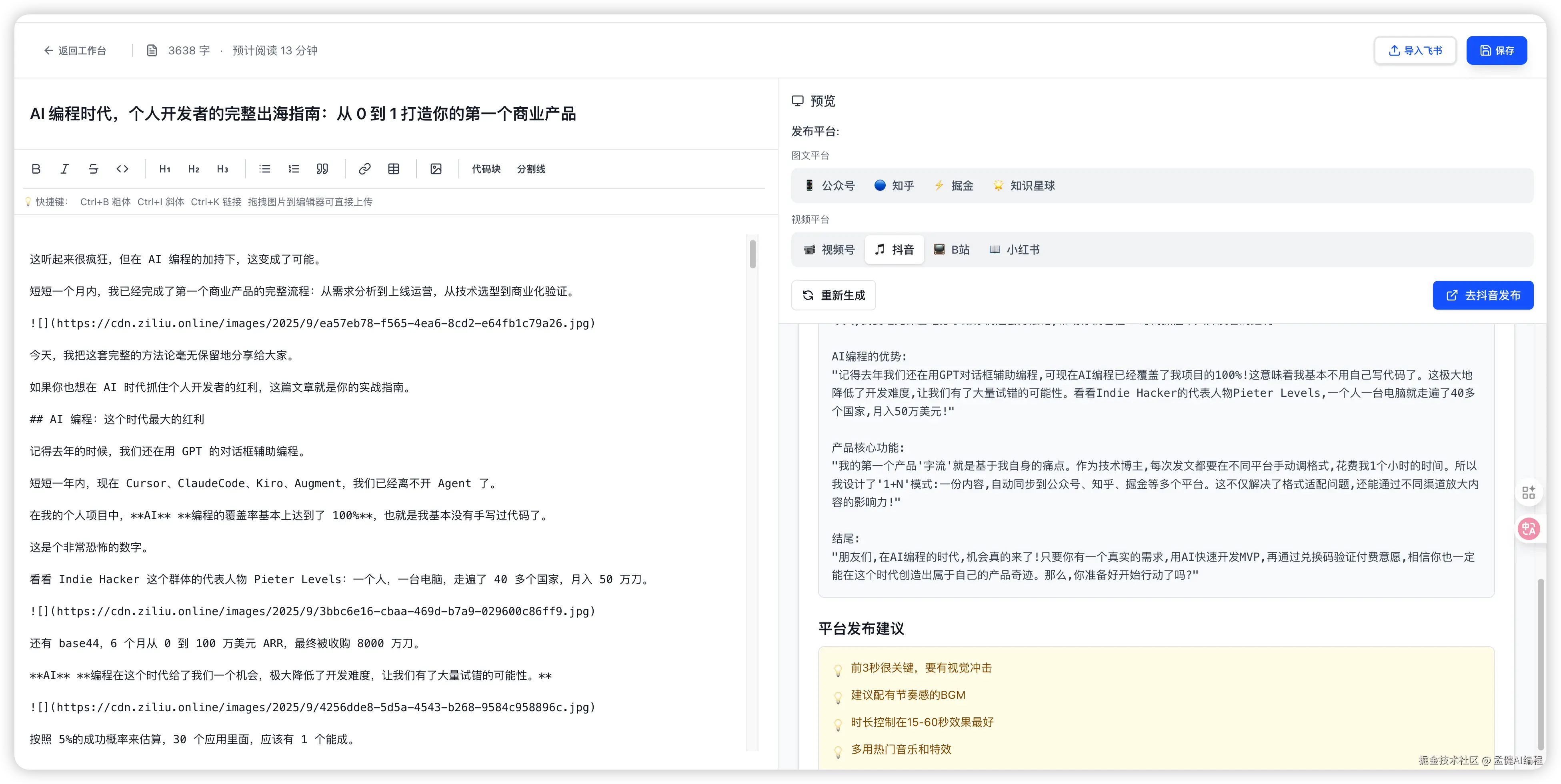Select the 视频号 video platform tab
The height and width of the screenshot is (784, 1561).
pyautogui.click(x=829, y=250)
